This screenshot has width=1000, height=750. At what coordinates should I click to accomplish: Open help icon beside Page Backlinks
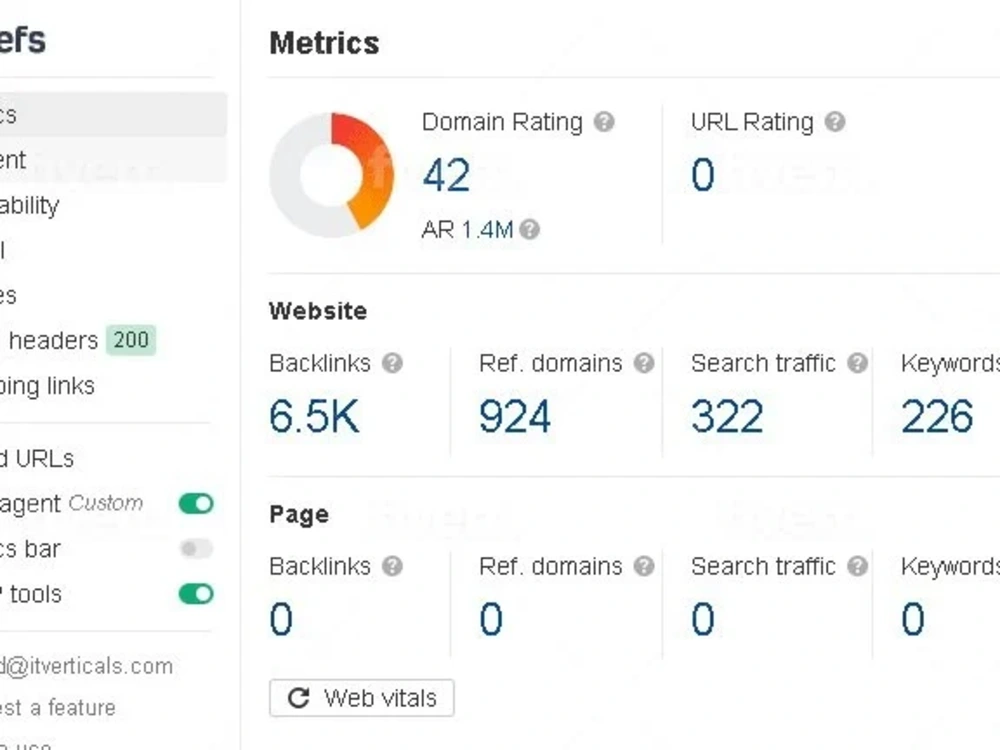tap(392, 566)
